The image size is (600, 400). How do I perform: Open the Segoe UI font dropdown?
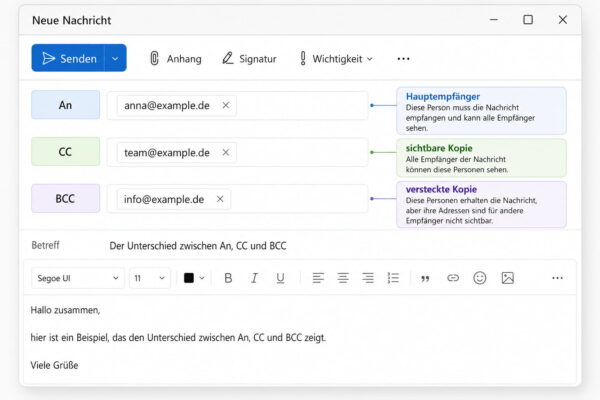78,278
